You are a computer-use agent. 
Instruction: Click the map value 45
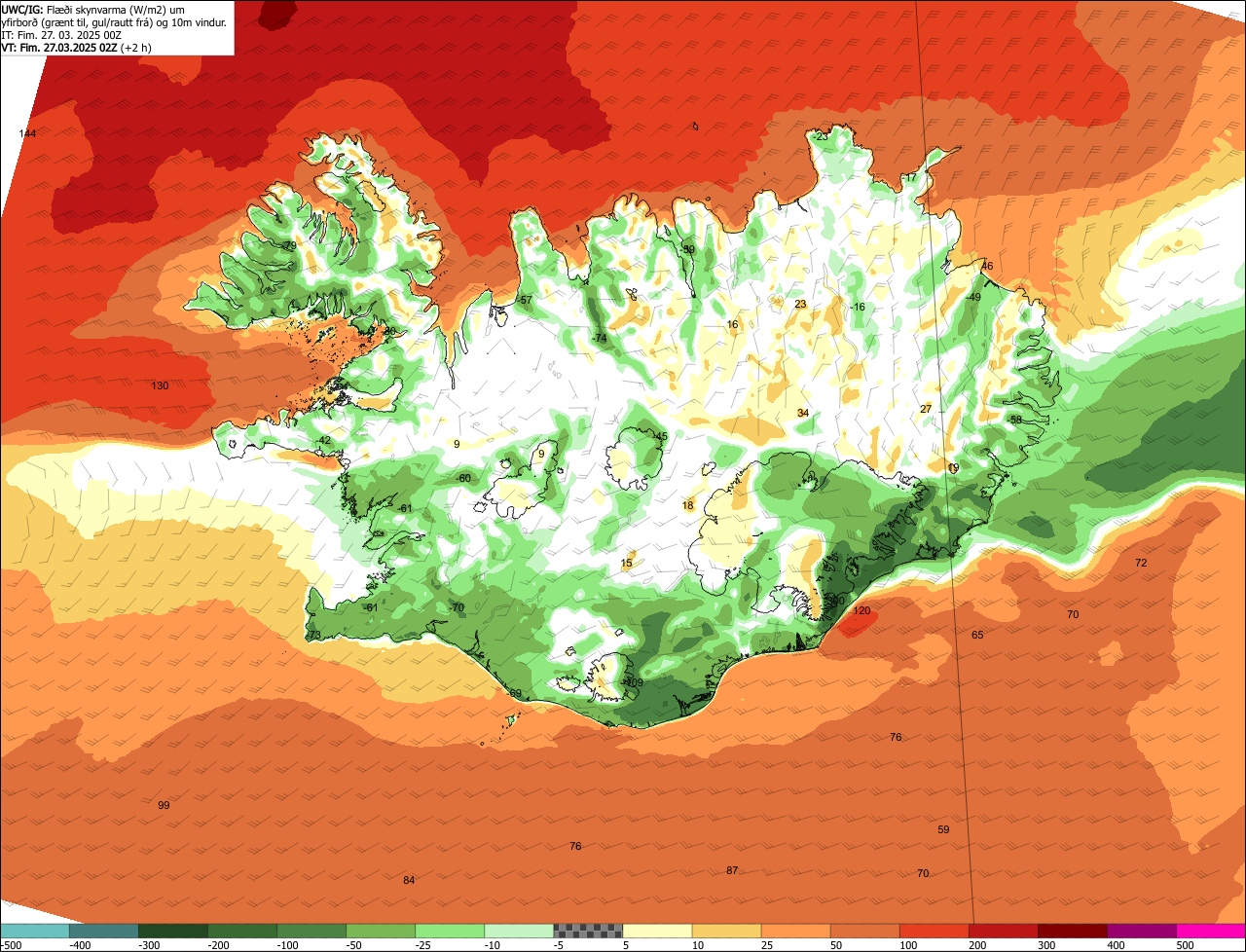click(661, 436)
